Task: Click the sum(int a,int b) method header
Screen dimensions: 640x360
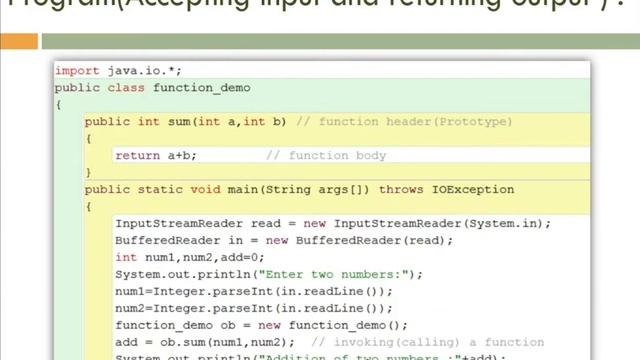Action: (x=186, y=122)
